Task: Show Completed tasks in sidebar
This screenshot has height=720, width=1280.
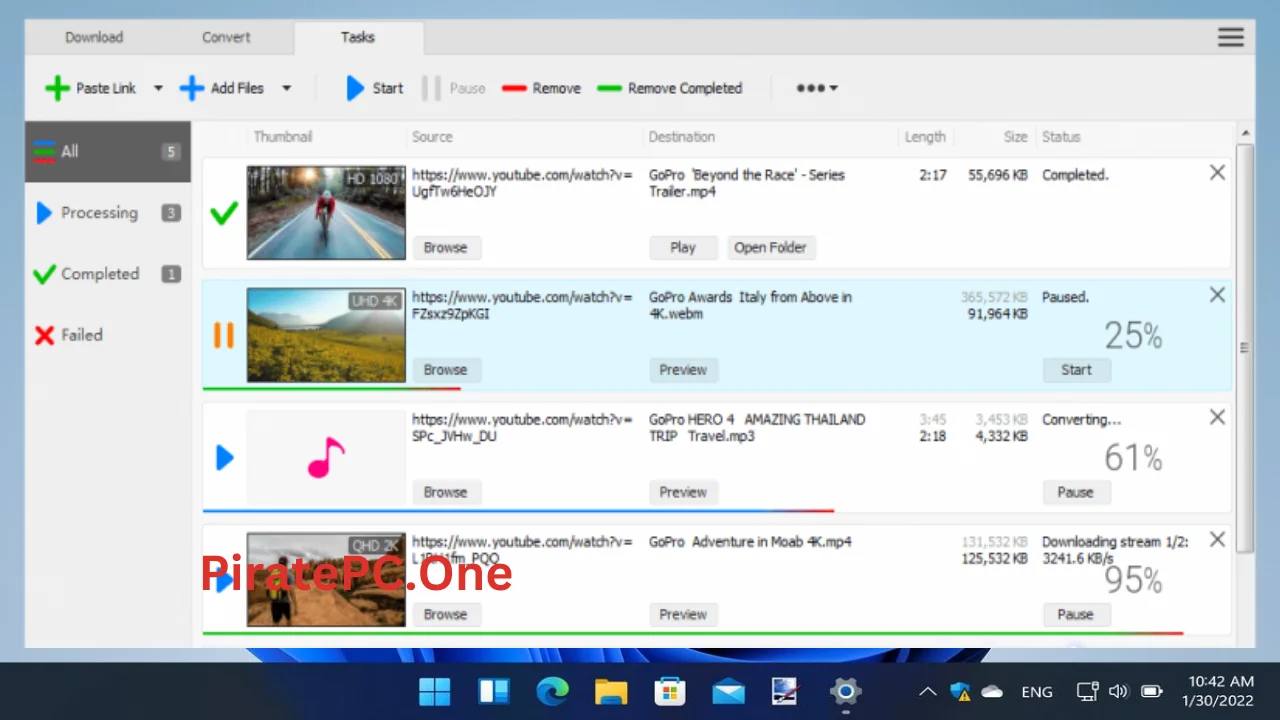Action: (x=108, y=274)
